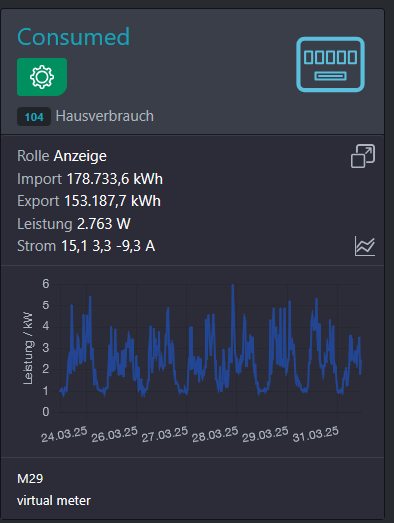
Task: Click the M29 model label
Action: pyautogui.click(x=30, y=479)
